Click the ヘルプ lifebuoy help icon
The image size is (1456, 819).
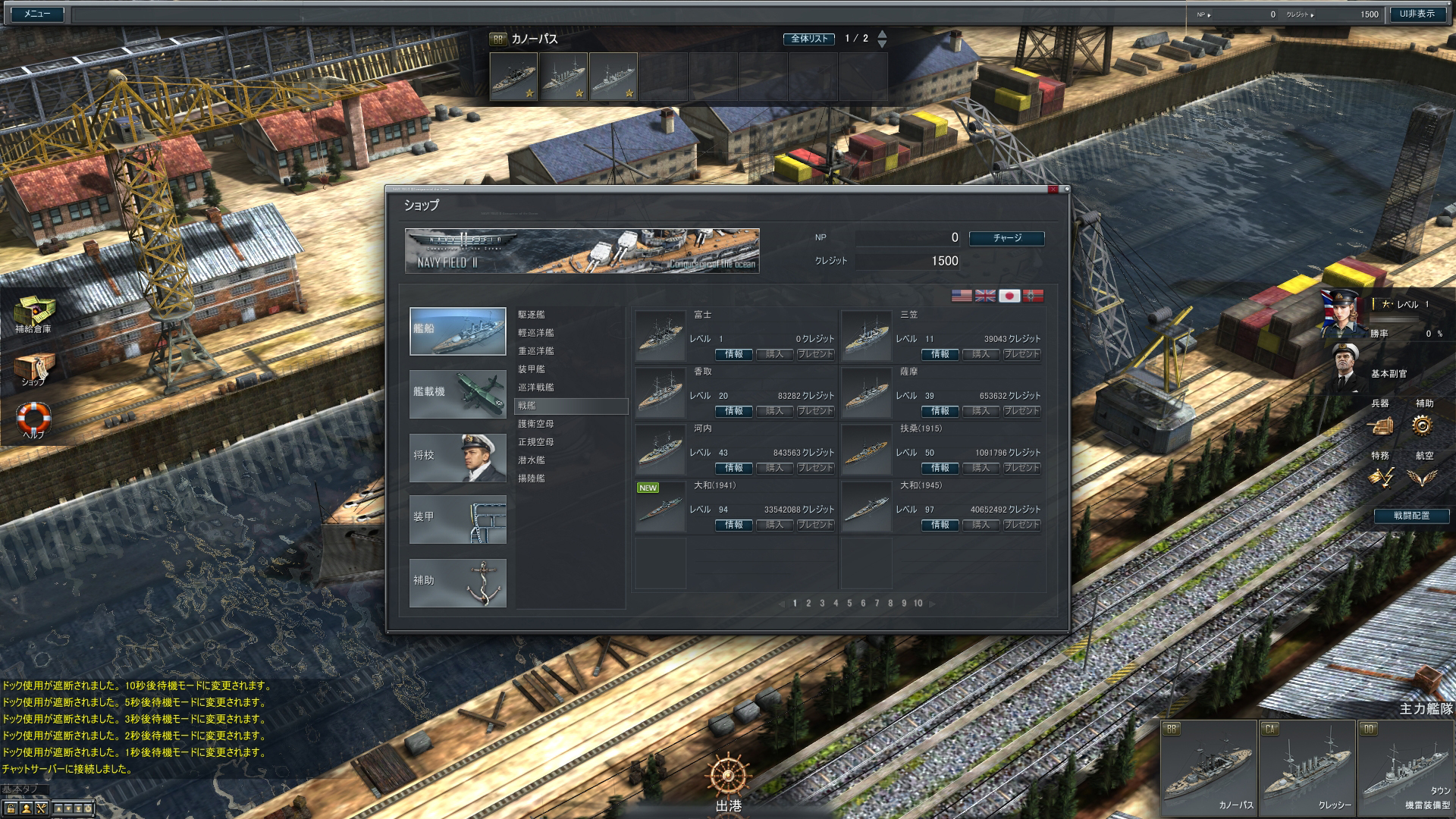33,418
